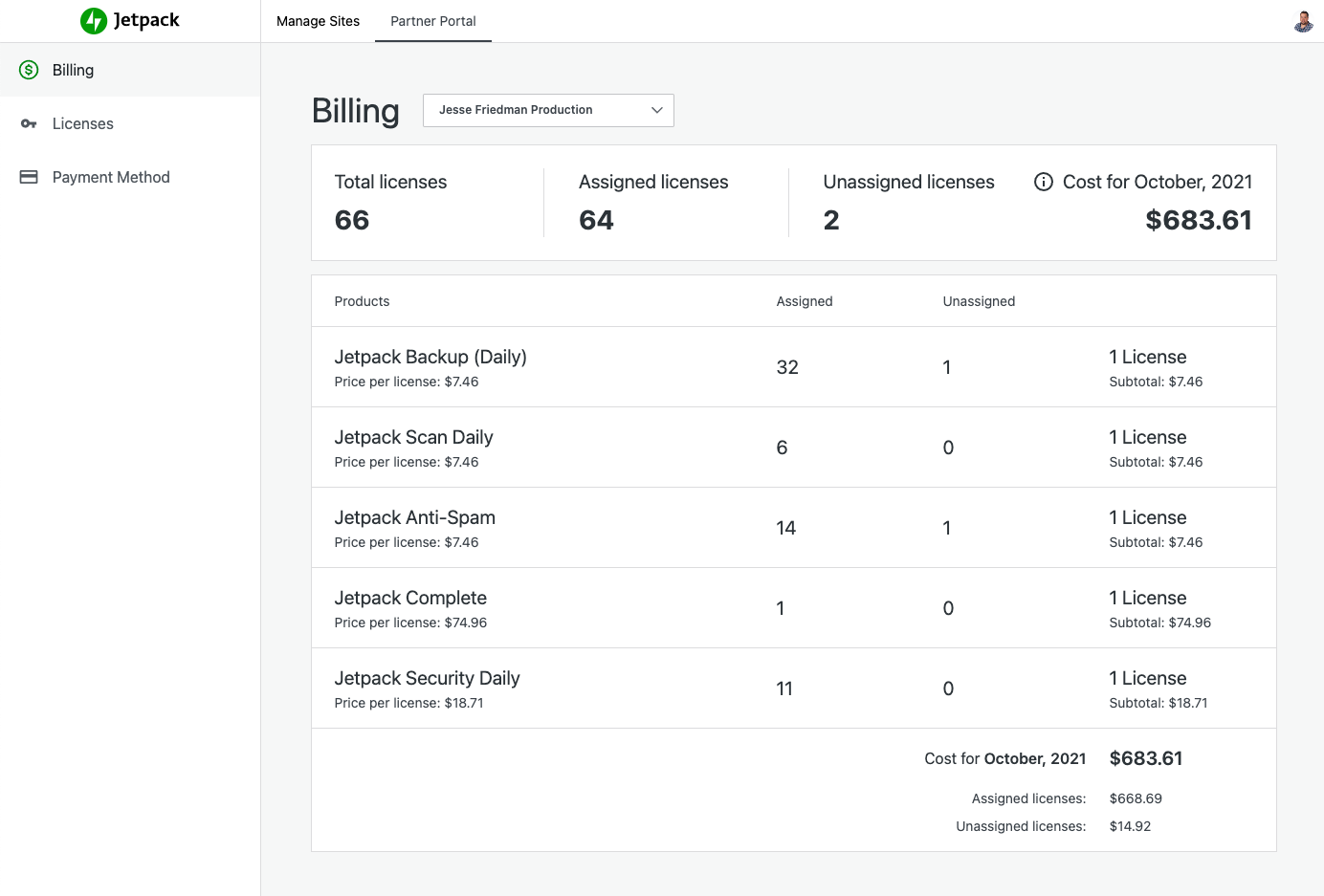Select the Billing sidebar entry
Screen dimensions: 1324x896
pos(73,69)
